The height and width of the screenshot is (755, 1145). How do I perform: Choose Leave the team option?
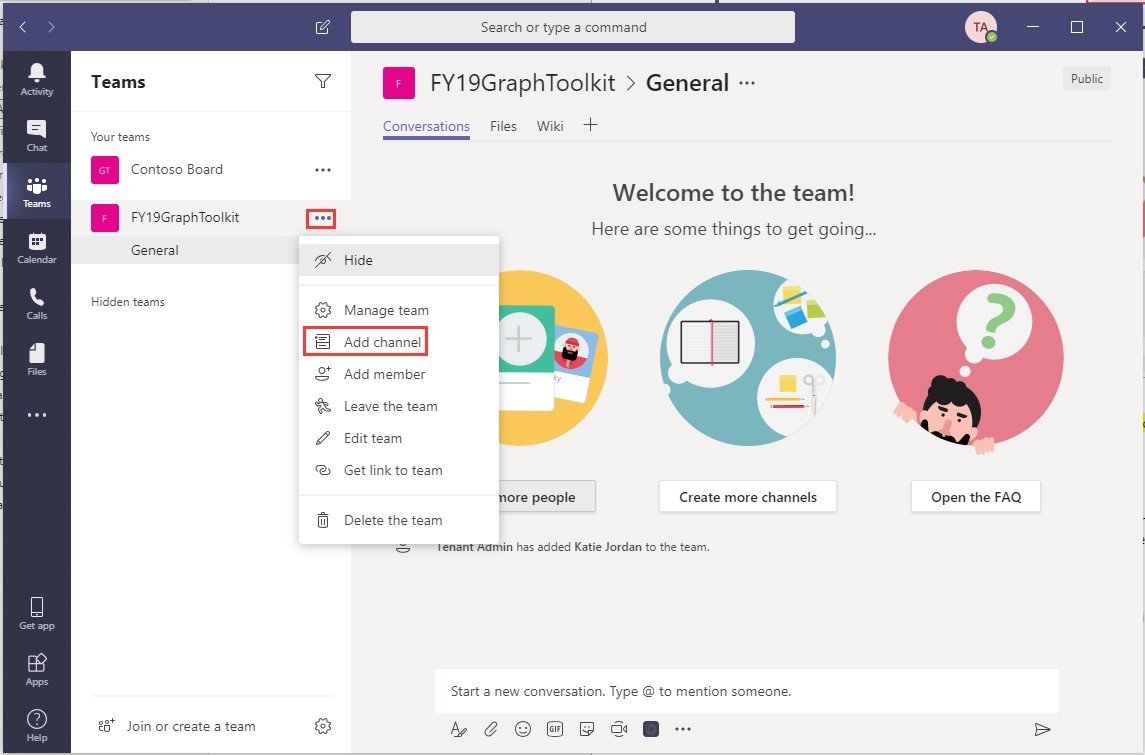(x=399, y=406)
